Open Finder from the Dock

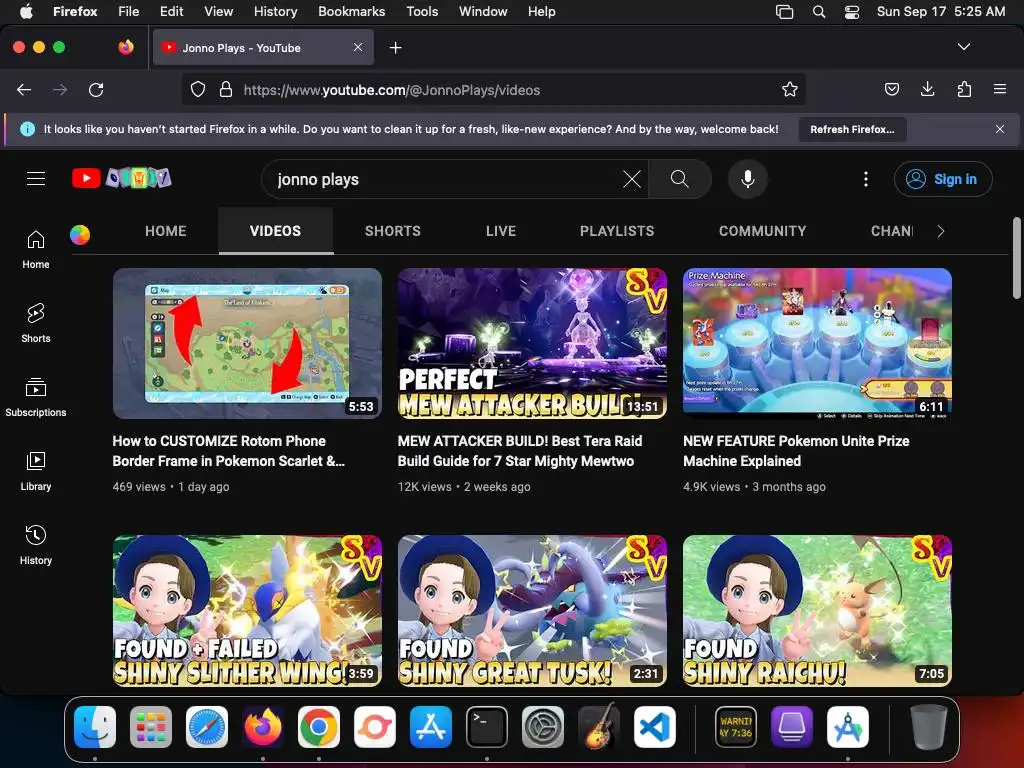(95, 727)
